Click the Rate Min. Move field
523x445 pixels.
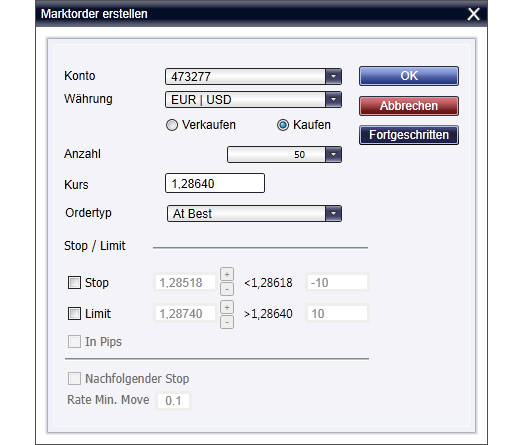[173, 401]
